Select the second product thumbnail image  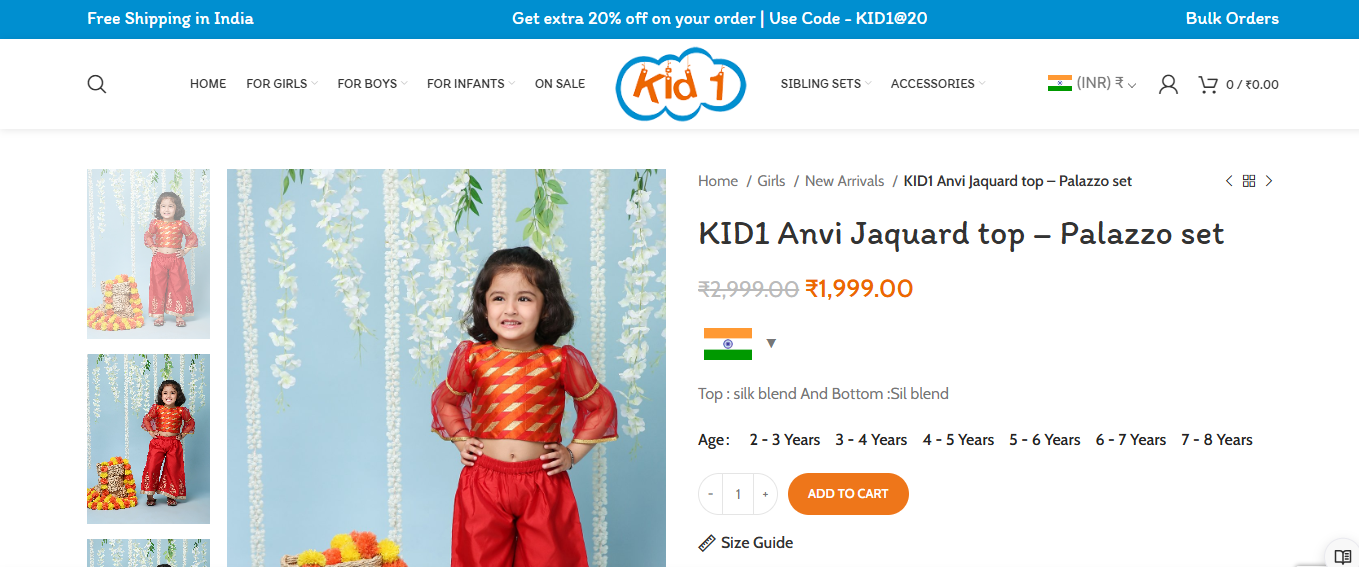tap(148, 439)
